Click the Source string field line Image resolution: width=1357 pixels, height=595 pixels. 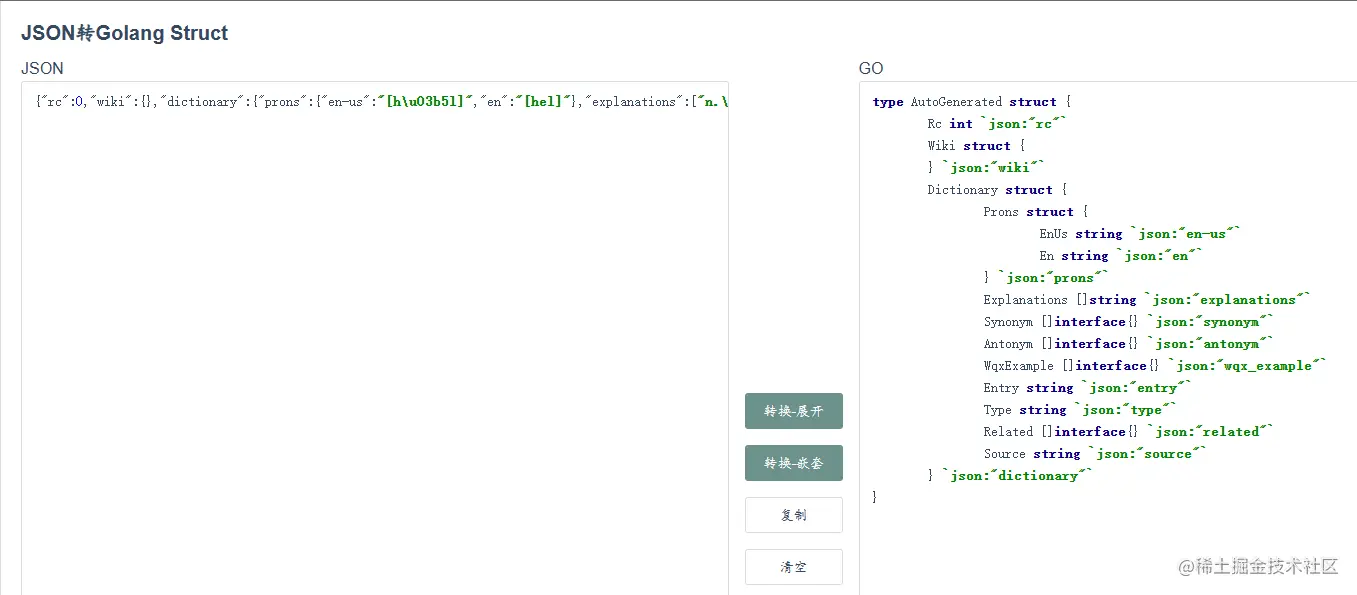click(x=1094, y=454)
